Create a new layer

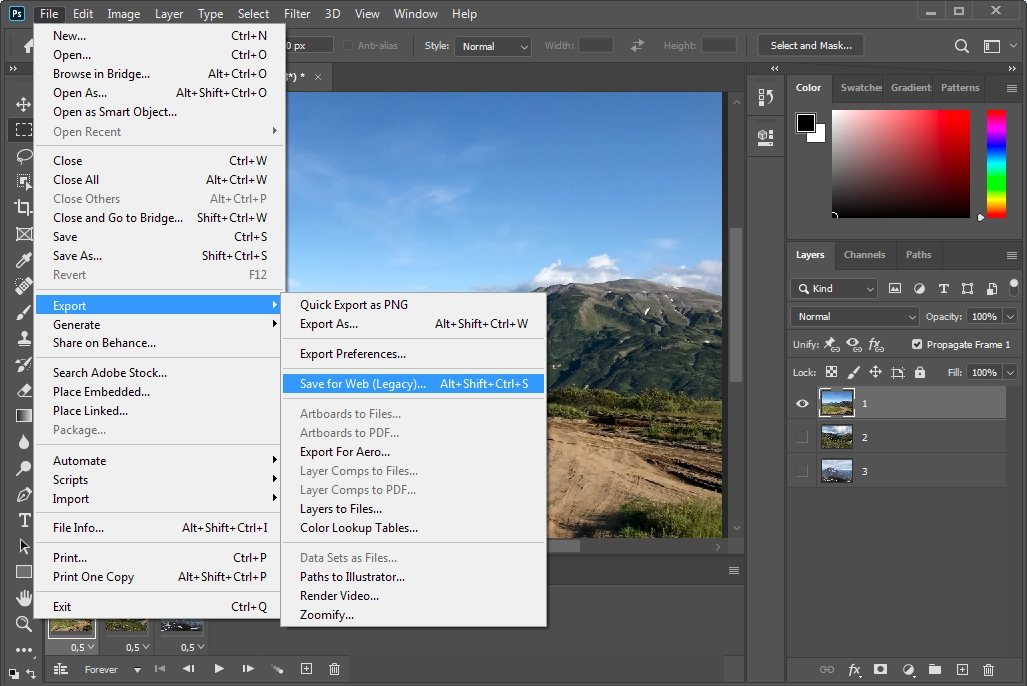pyautogui.click(x=961, y=670)
